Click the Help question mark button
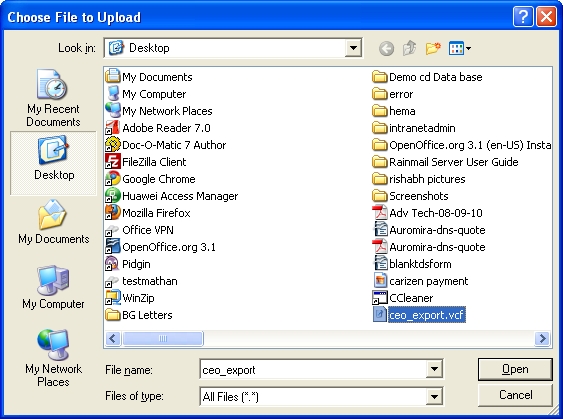The width and height of the screenshot is (563, 419). point(523,17)
